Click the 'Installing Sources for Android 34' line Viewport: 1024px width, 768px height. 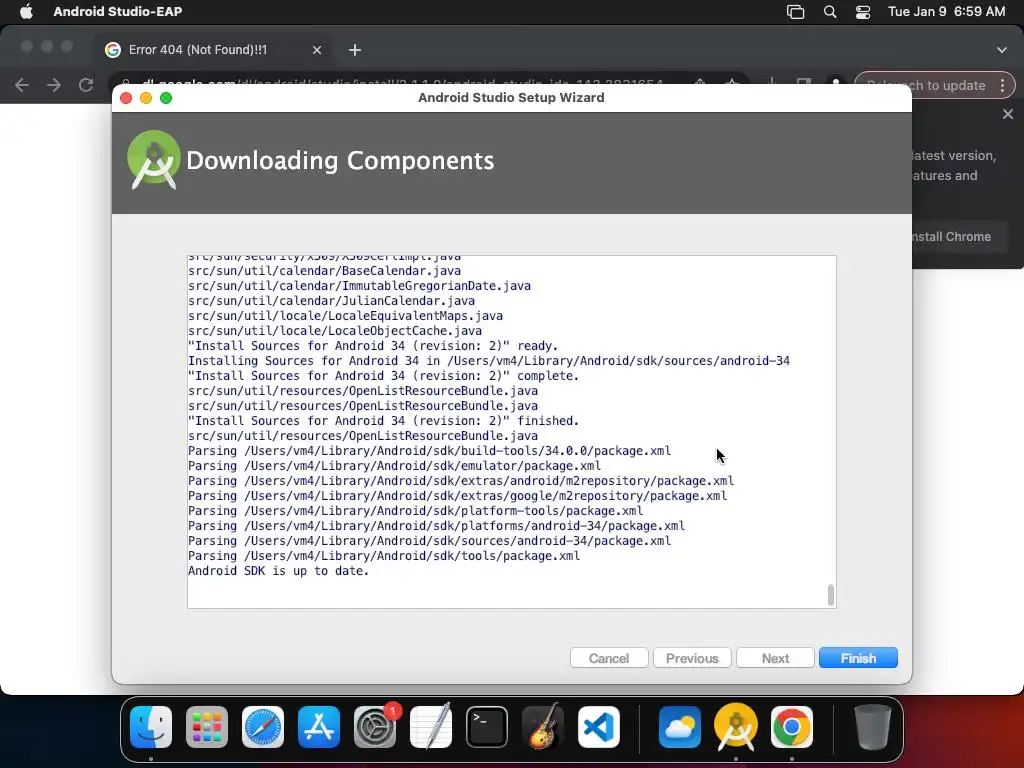tap(488, 360)
